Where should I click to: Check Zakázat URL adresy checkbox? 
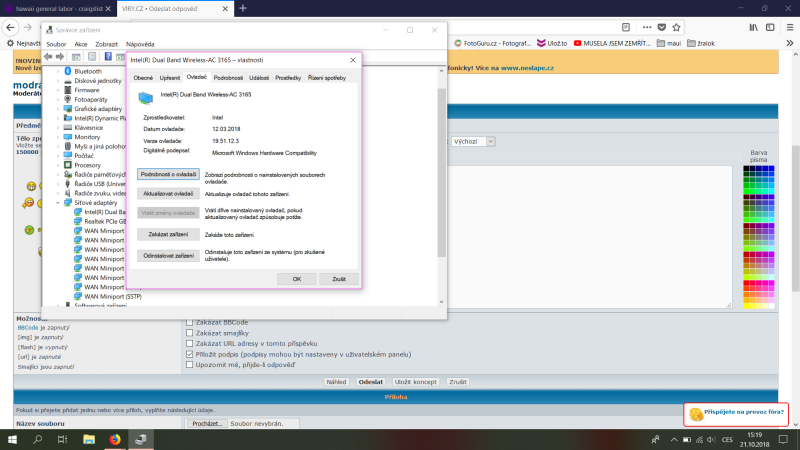coord(189,344)
